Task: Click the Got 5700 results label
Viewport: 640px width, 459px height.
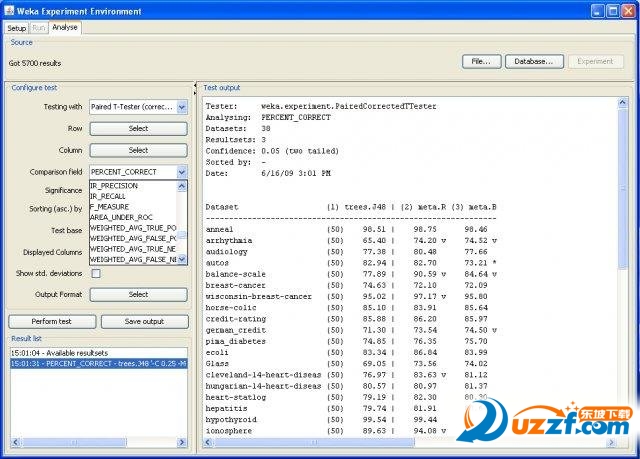Action: pos(35,63)
